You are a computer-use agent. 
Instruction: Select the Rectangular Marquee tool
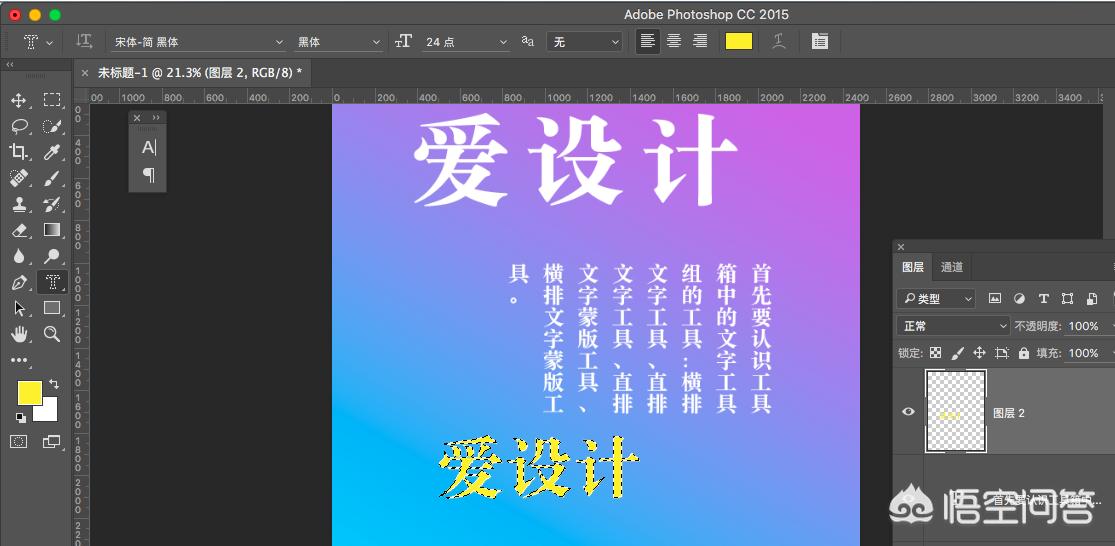click(x=51, y=100)
